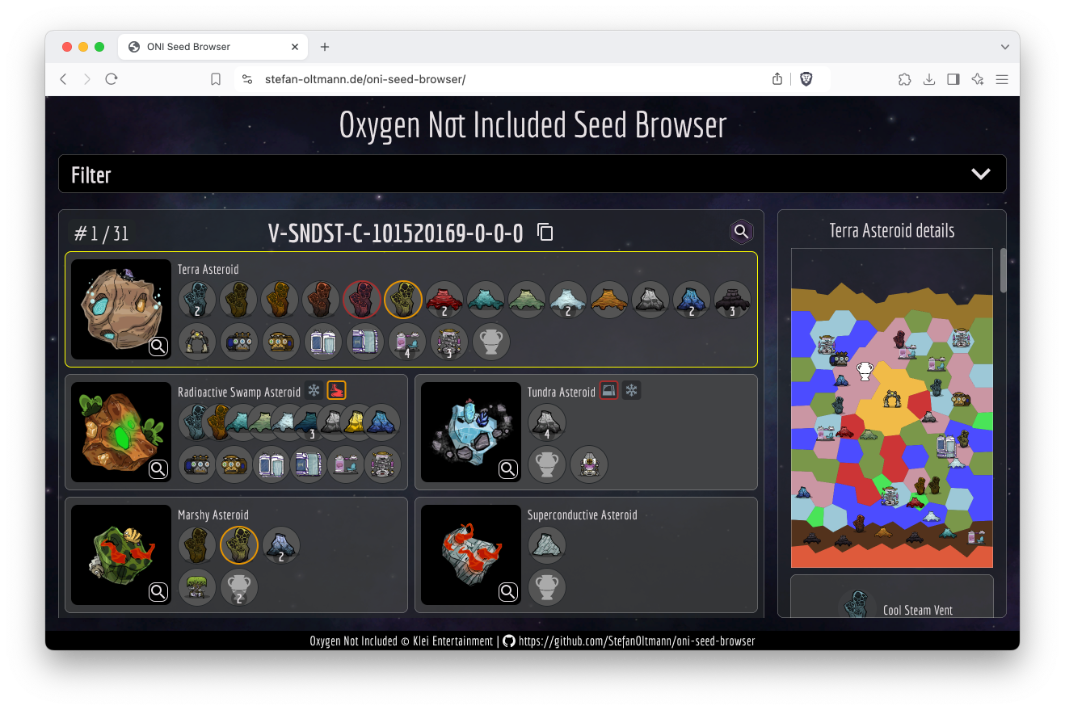Screen dimensions: 1065x710
Task: Select the green tree-topped building on Marshy Asteroid
Action: (197, 587)
